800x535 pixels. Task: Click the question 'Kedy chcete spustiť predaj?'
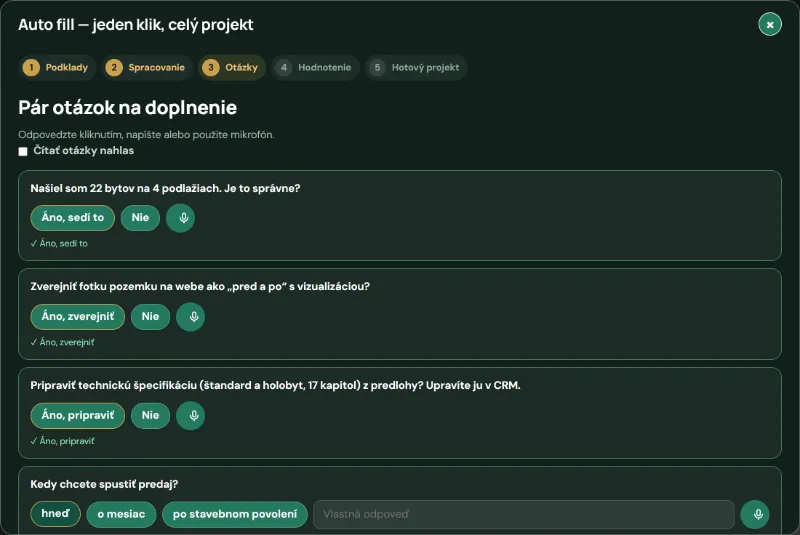104,485
